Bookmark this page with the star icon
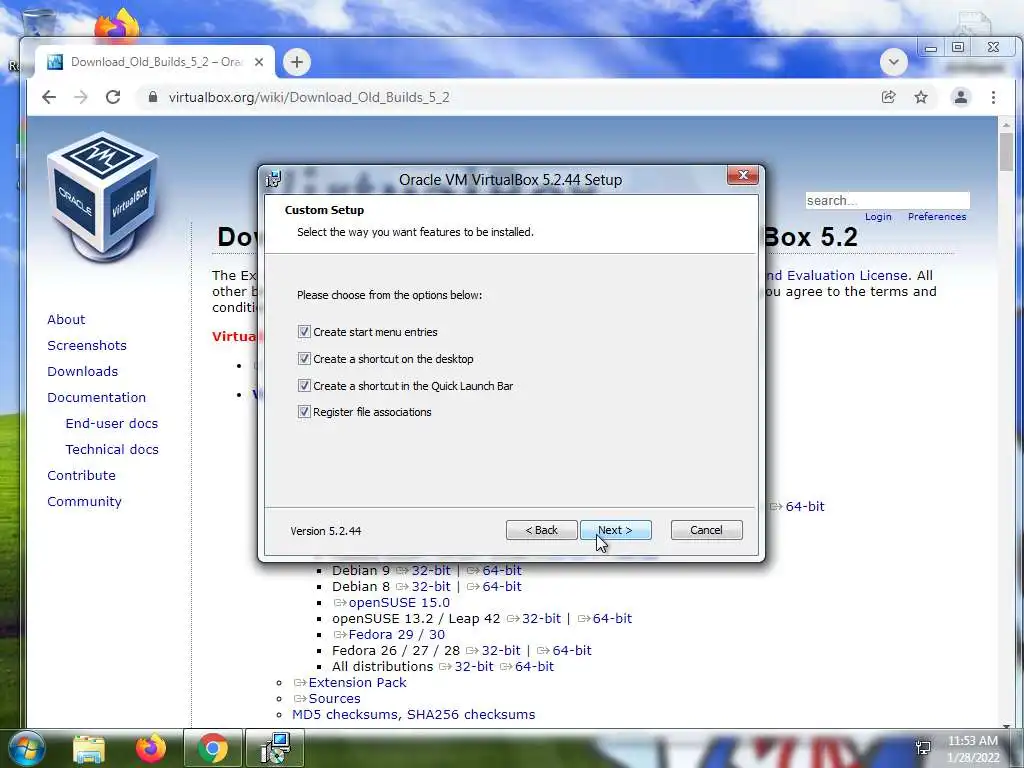Image resolution: width=1024 pixels, height=768 pixels. [921, 97]
